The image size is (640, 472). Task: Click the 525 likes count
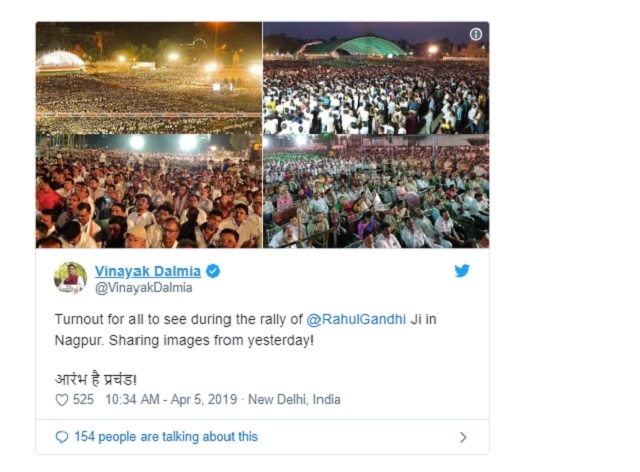coord(83,399)
